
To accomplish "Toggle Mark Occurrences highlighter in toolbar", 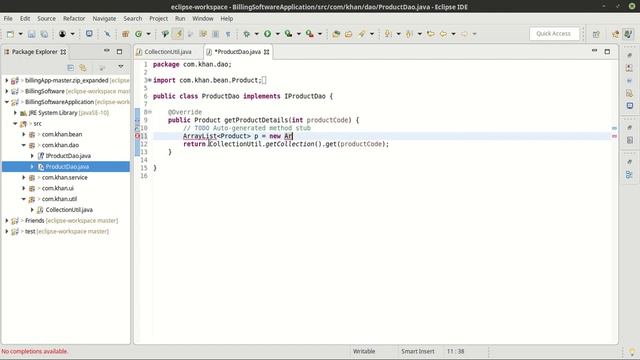I will tap(178, 34).
